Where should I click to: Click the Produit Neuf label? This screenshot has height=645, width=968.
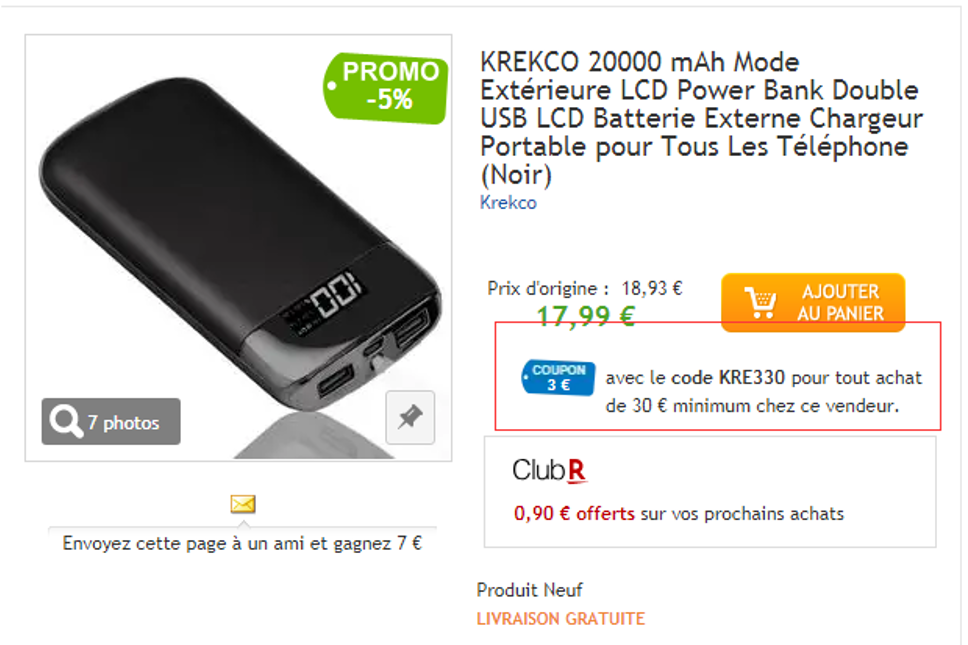point(529,590)
